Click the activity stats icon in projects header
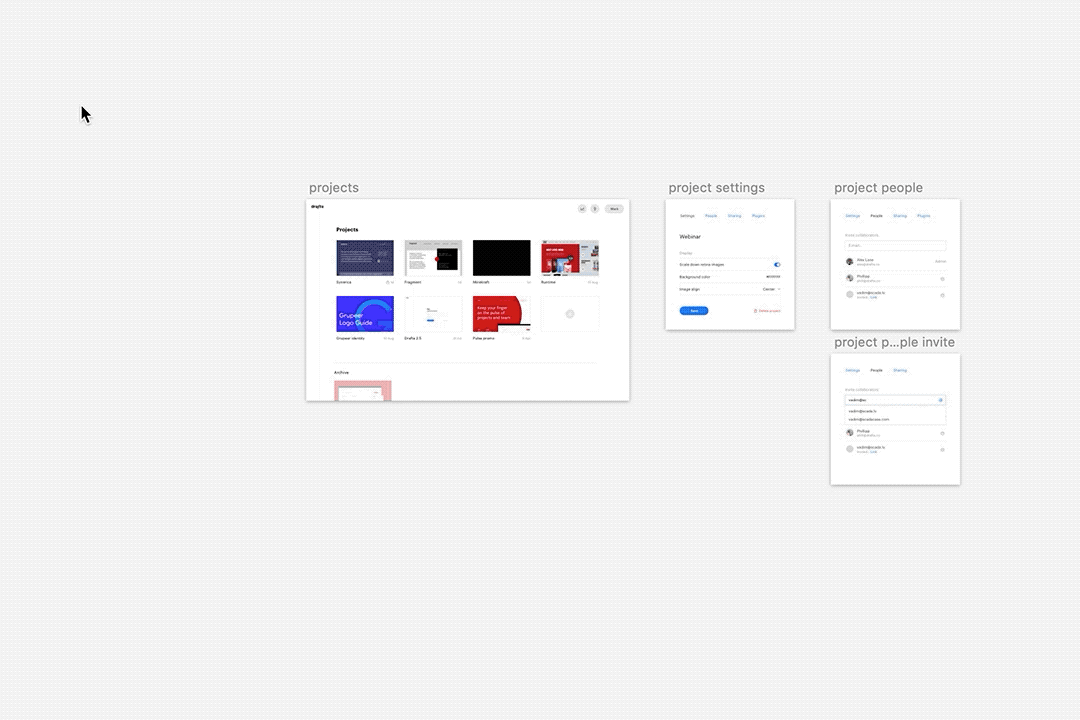1080x720 pixels. click(581, 208)
